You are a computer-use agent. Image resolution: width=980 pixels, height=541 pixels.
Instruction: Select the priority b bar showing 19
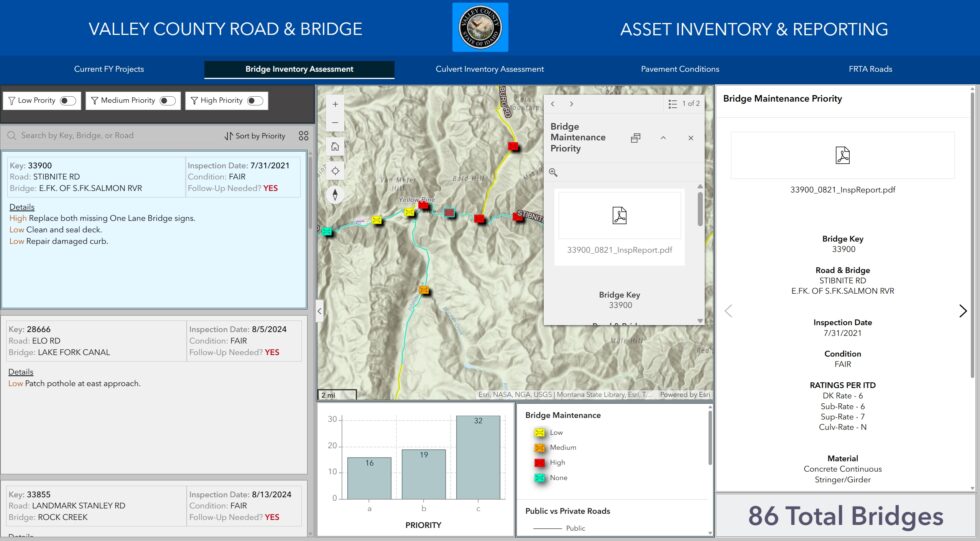tap(424, 474)
